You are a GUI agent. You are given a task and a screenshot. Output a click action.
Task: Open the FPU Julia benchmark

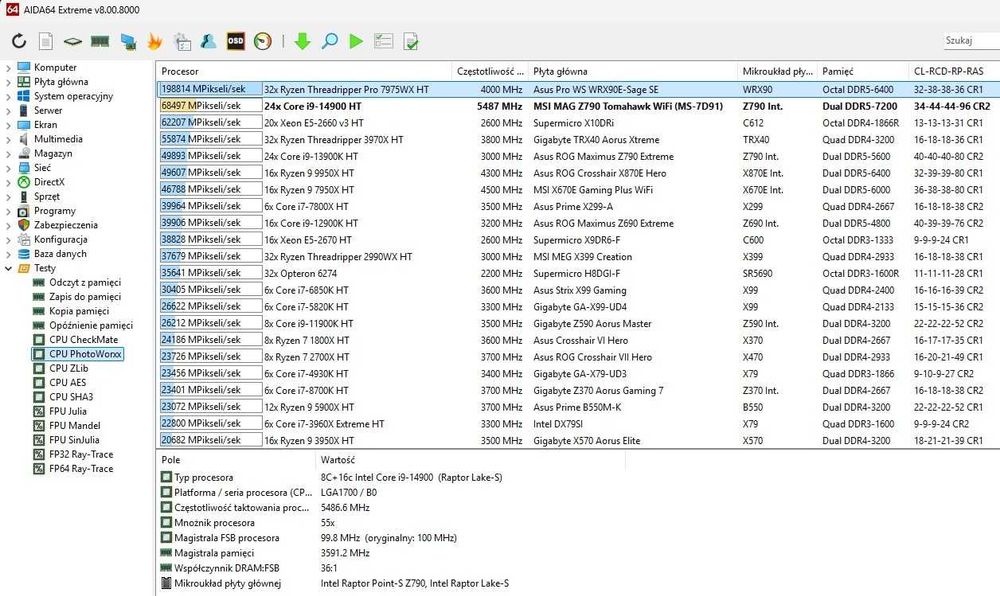tap(68, 411)
